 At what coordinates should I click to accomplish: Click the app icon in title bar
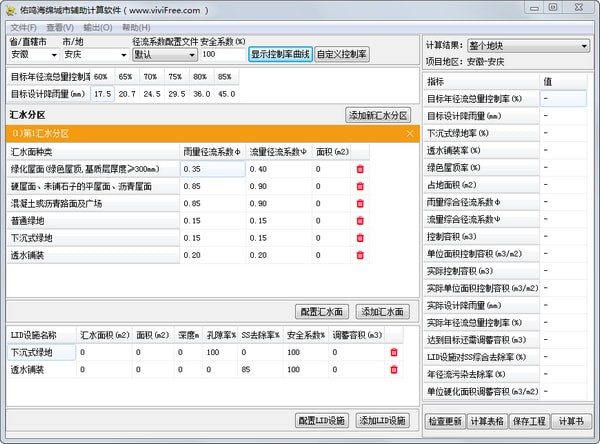tap(11, 10)
